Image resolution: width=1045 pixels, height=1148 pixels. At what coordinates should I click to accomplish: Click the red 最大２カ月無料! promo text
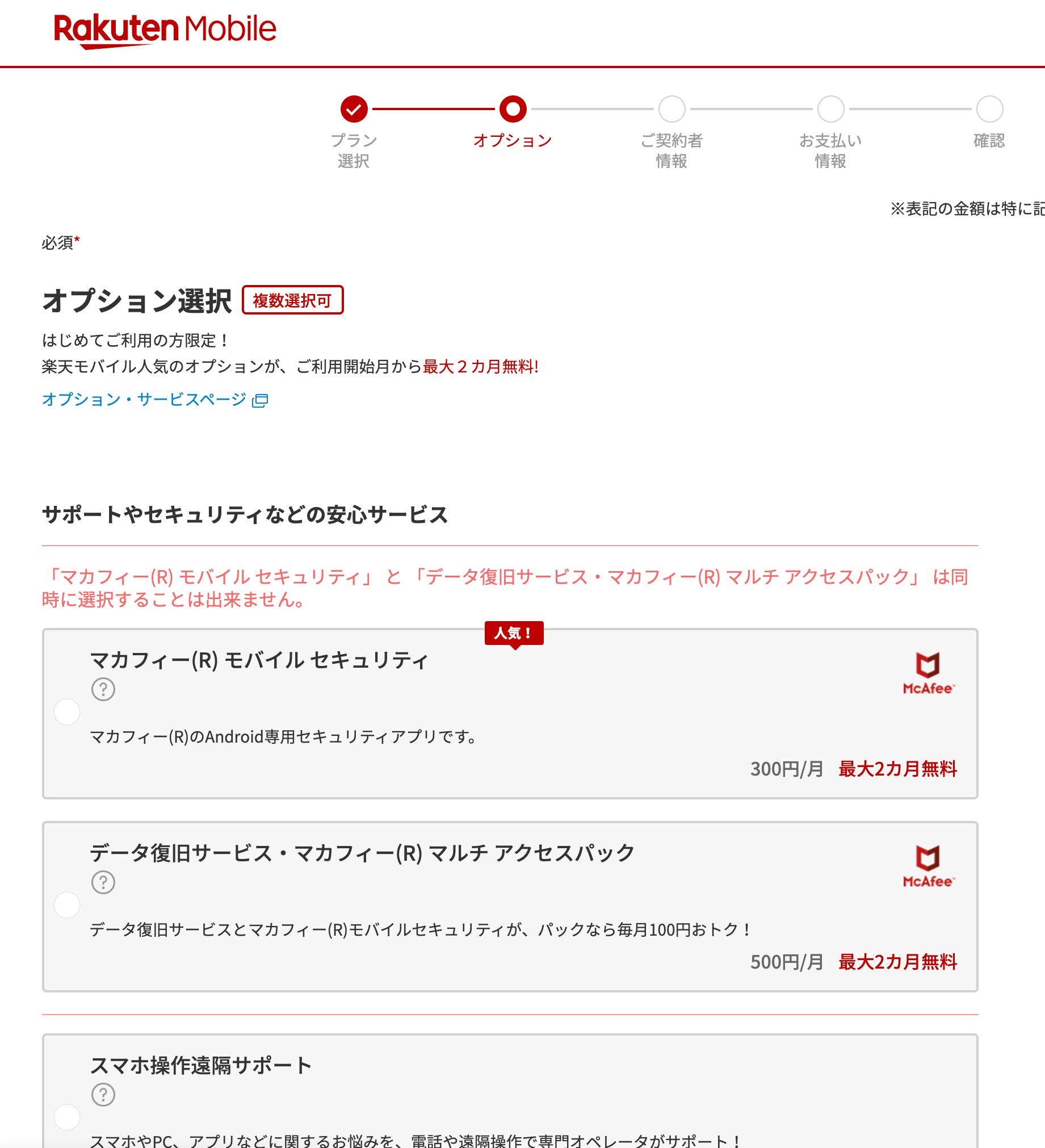pos(480,367)
